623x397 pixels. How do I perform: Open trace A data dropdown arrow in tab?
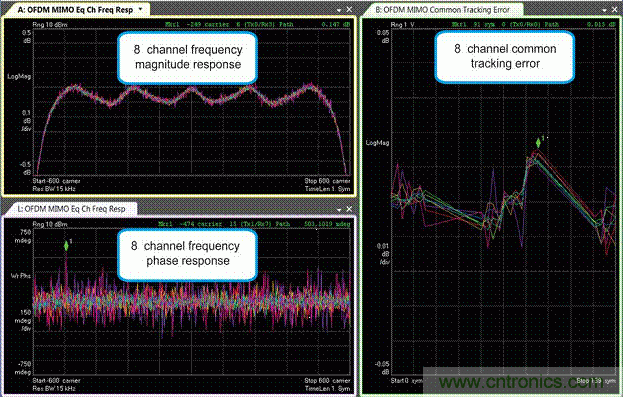tap(140, 9)
